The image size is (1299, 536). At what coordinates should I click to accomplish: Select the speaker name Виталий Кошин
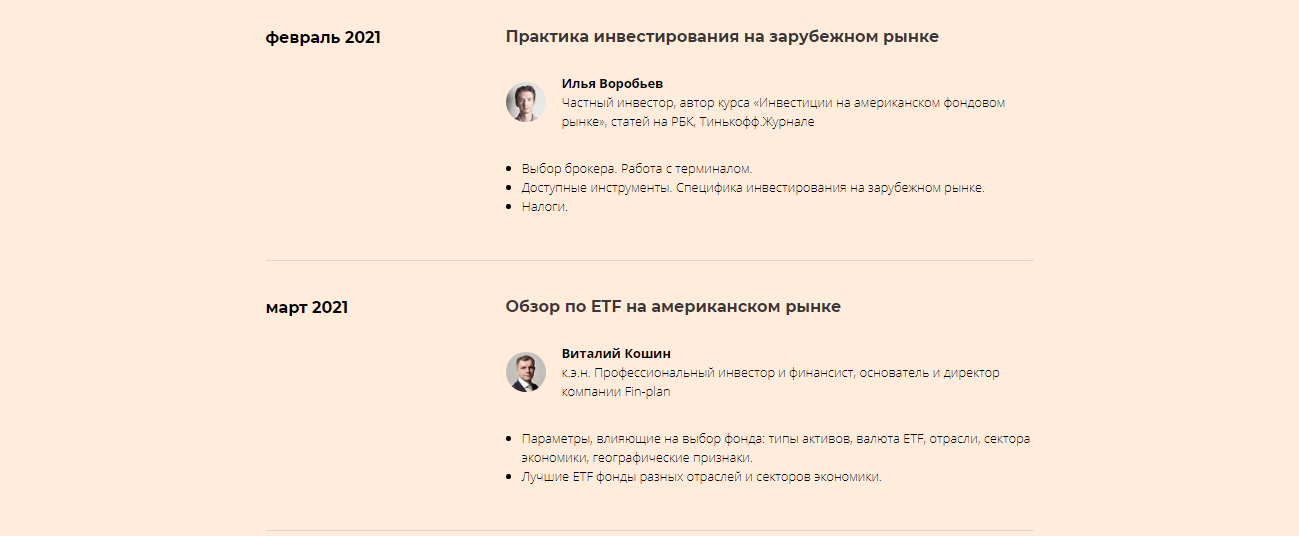click(x=616, y=354)
